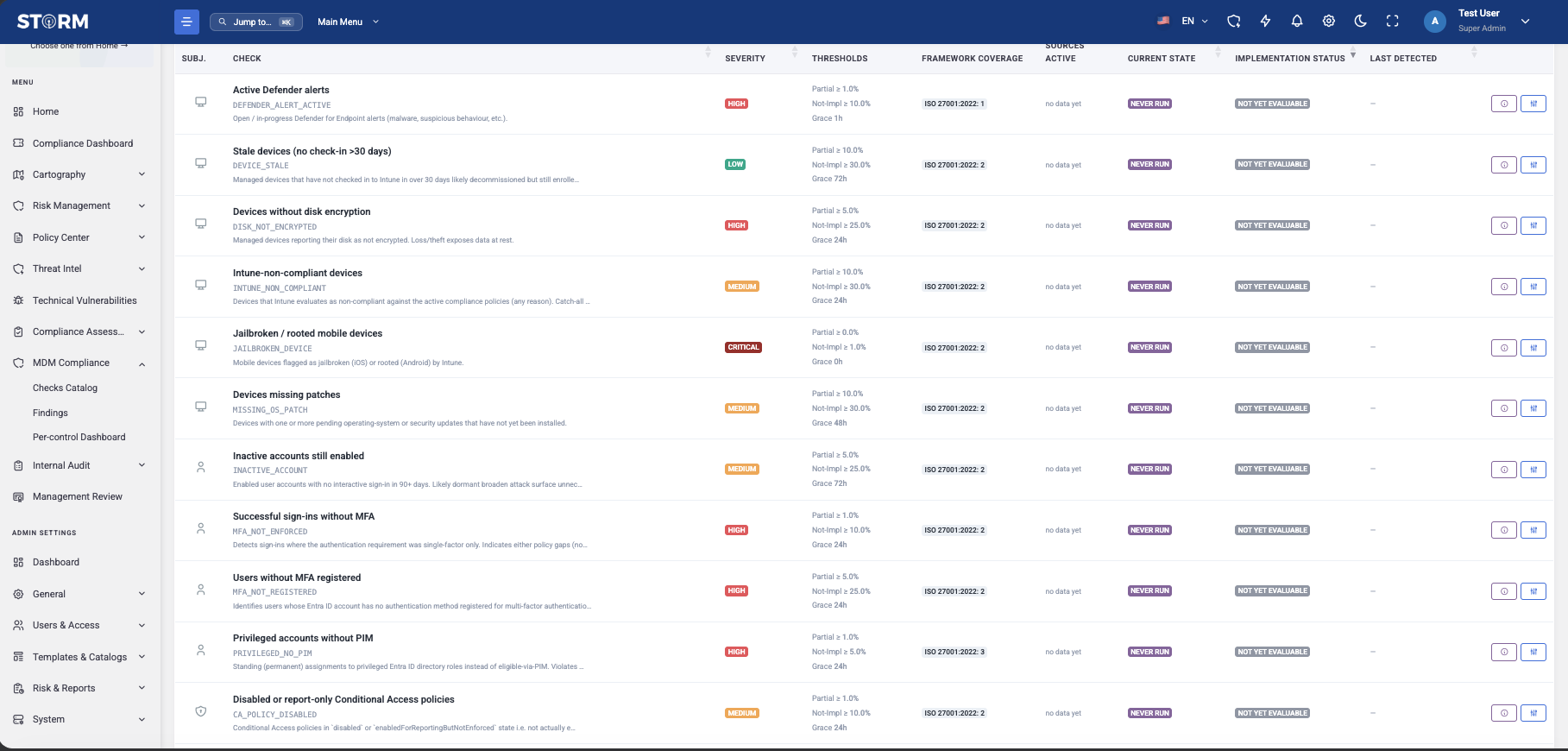
Task: Open the Main Menu dropdown
Action: [x=349, y=22]
